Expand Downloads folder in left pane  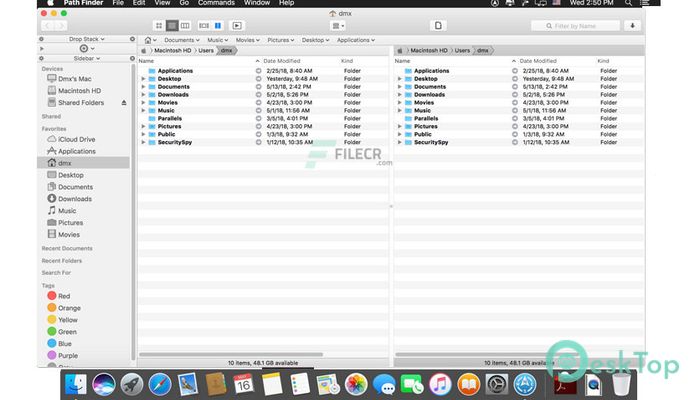(x=143, y=95)
